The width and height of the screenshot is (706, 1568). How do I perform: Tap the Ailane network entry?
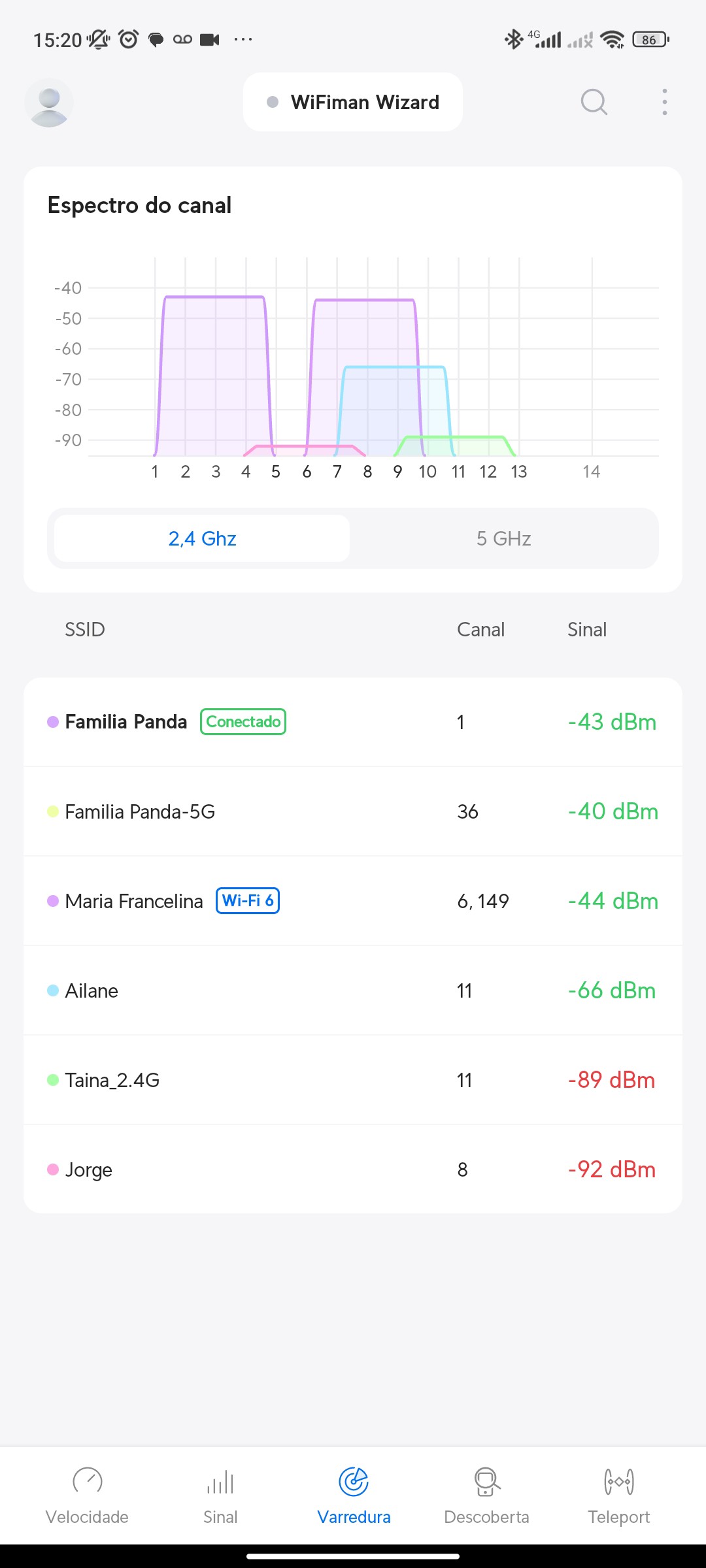[x=353, y=990]
